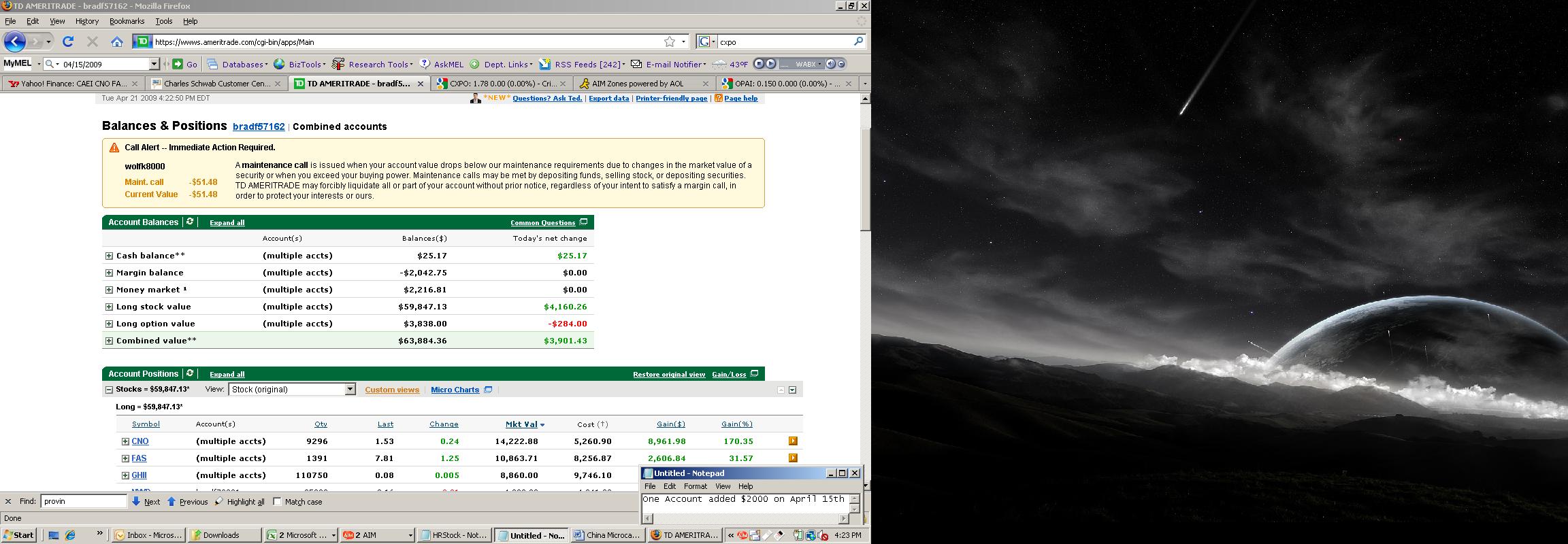This screenshot has width=1568, height=544.
Task: Open the Stock (original) view dropdown
Action: (350, 390)
